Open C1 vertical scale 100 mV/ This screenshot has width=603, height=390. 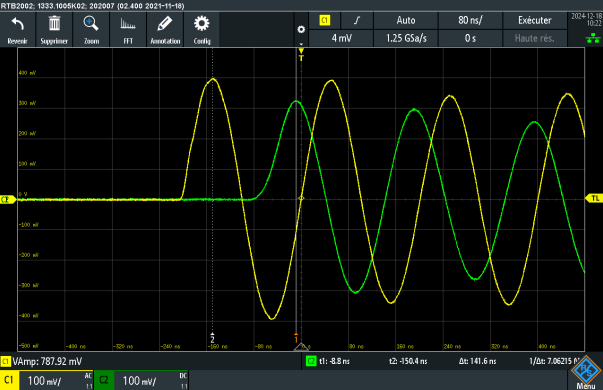44,381
